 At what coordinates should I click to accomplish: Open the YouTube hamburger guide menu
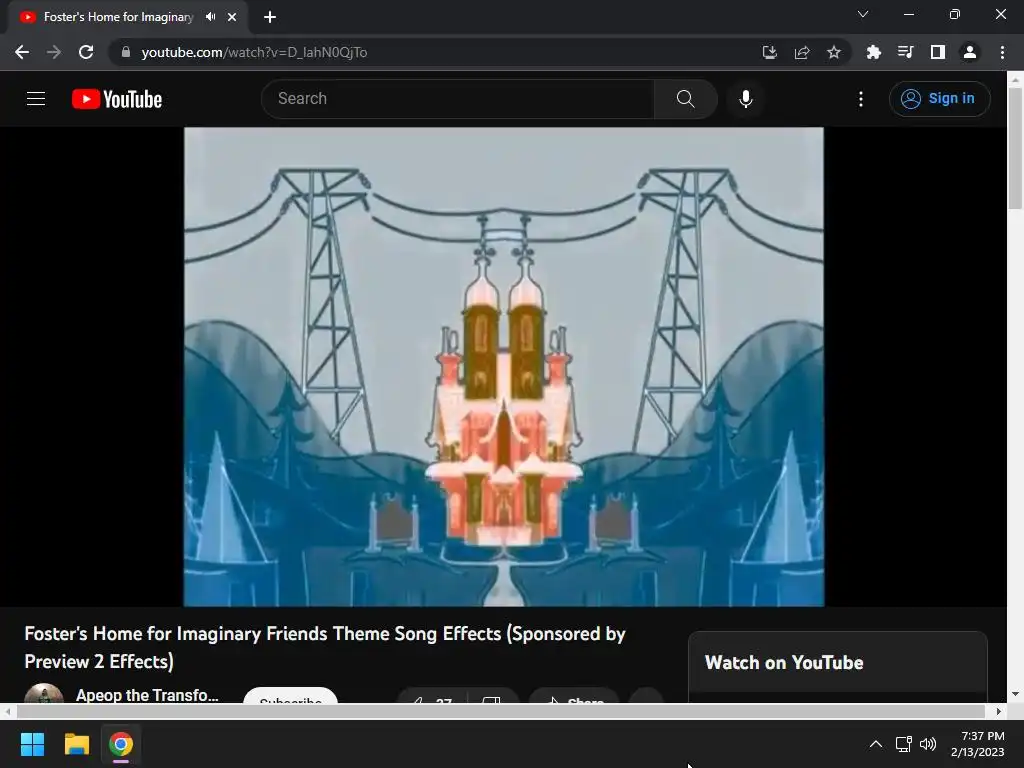pos(36,99)
